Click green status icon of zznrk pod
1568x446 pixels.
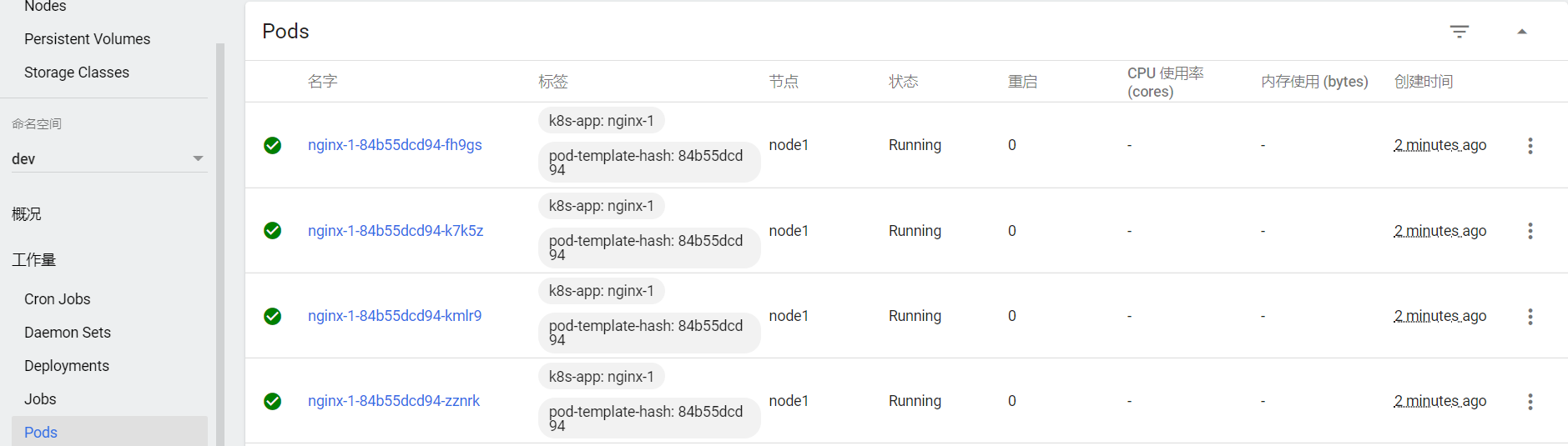pos(272,402)
